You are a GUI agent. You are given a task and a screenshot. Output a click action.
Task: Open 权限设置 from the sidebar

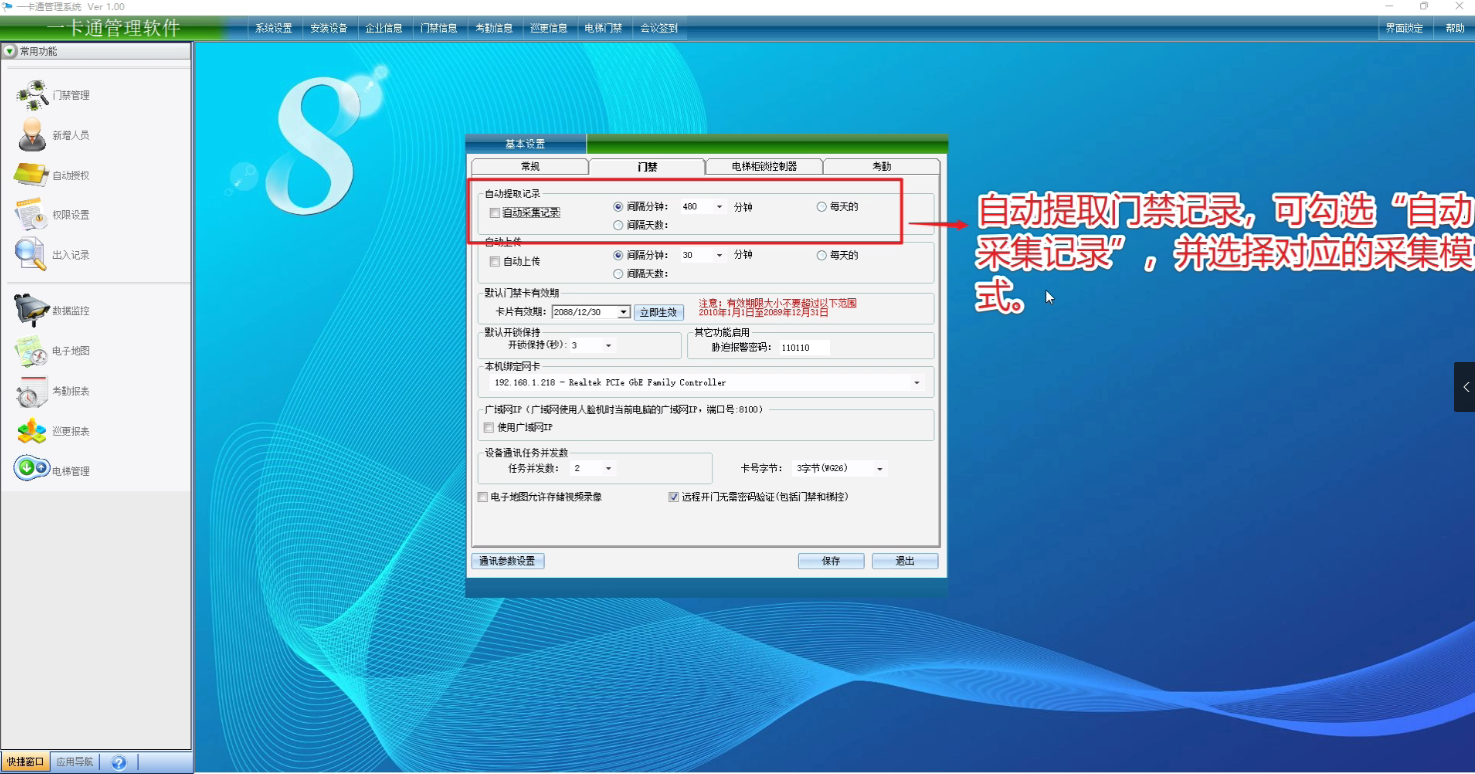pos(54,215)
